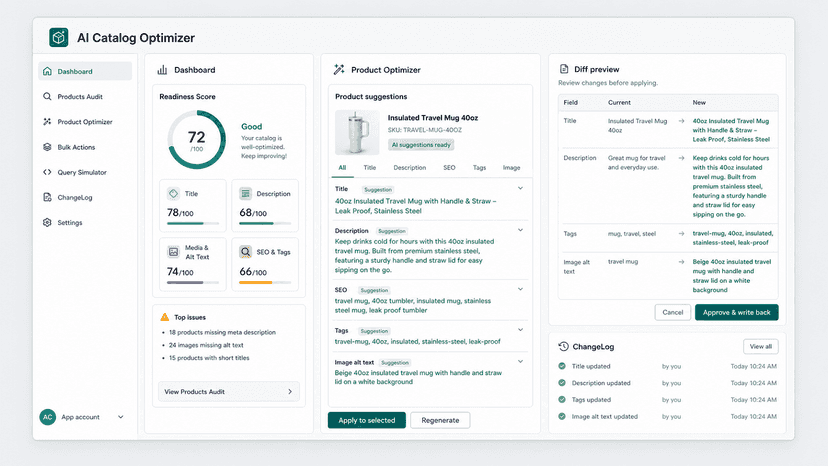The image size is (828, 466).
Task: Click the green check beside Tags updated
Action: 562,399
